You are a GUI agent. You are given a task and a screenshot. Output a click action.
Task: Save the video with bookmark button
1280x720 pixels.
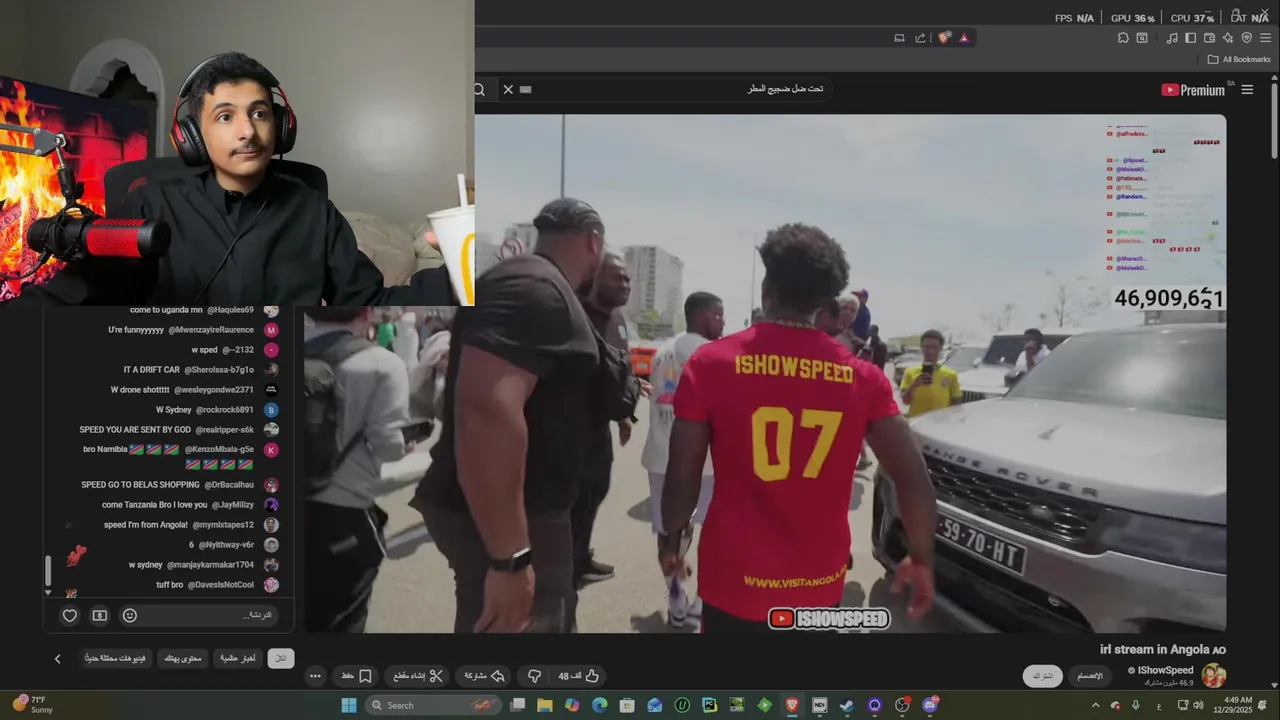357,676
